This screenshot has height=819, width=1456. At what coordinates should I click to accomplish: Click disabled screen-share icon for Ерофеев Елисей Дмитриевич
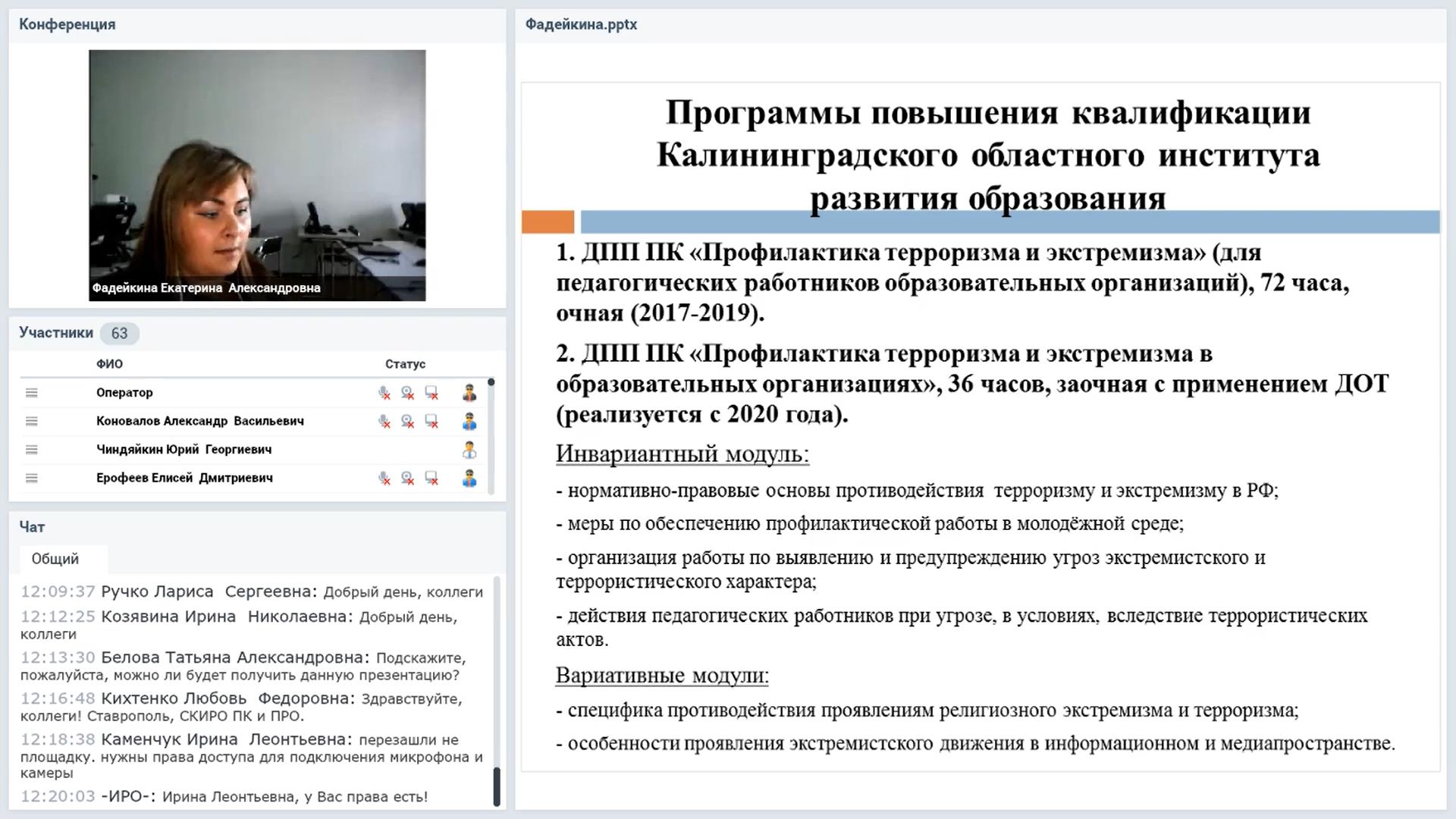click(431, 478)
